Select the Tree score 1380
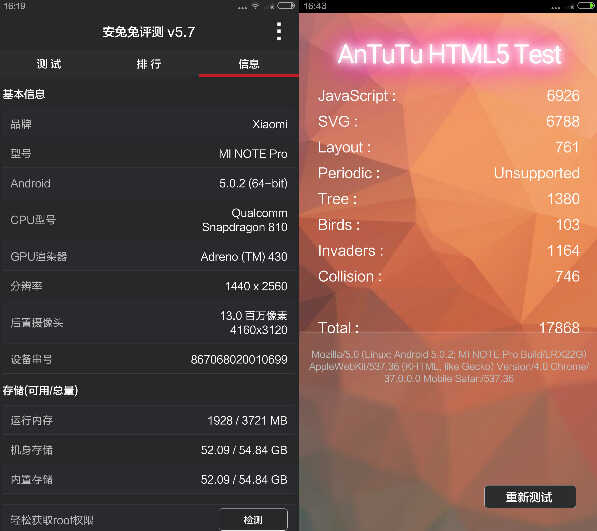 tap(563, 199)
